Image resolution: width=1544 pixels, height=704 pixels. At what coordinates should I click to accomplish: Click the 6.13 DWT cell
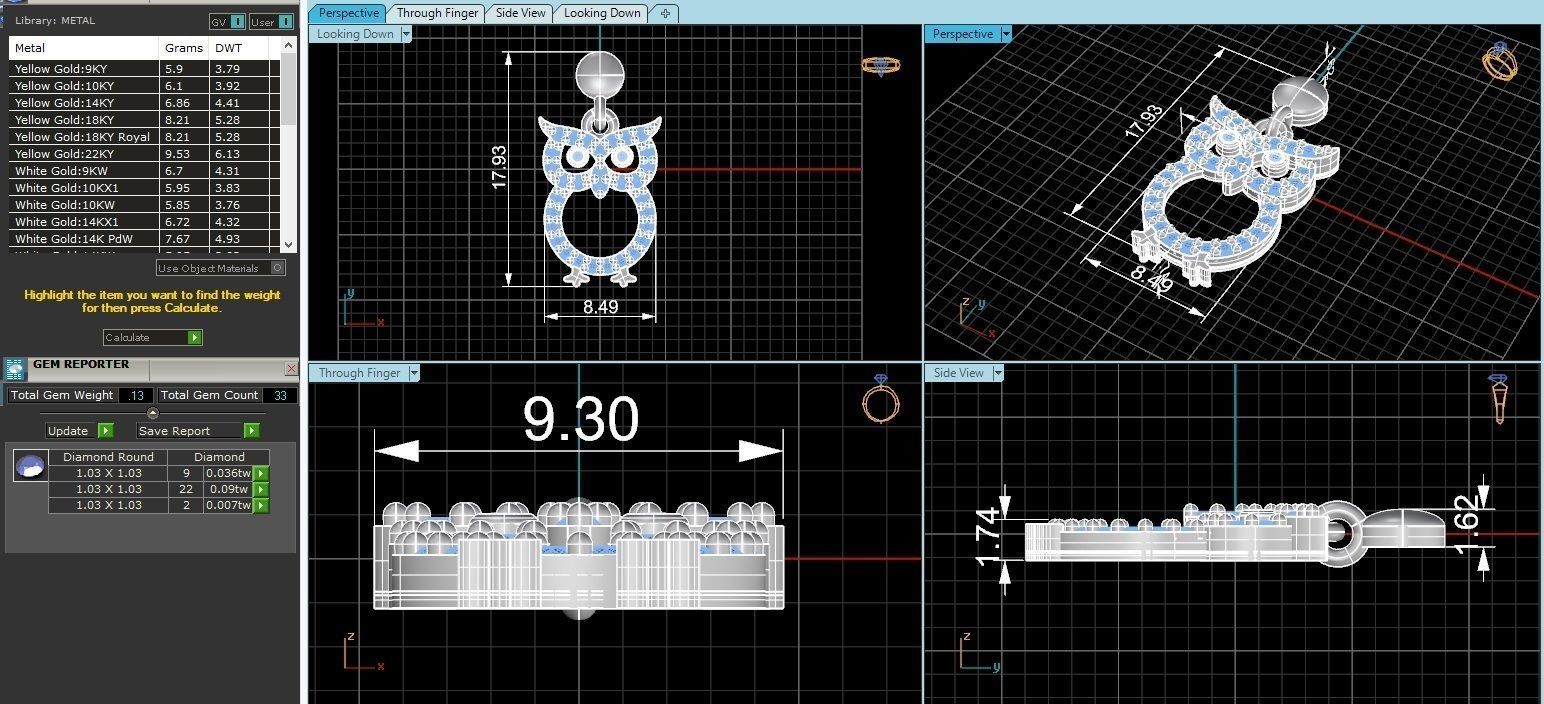240,154
